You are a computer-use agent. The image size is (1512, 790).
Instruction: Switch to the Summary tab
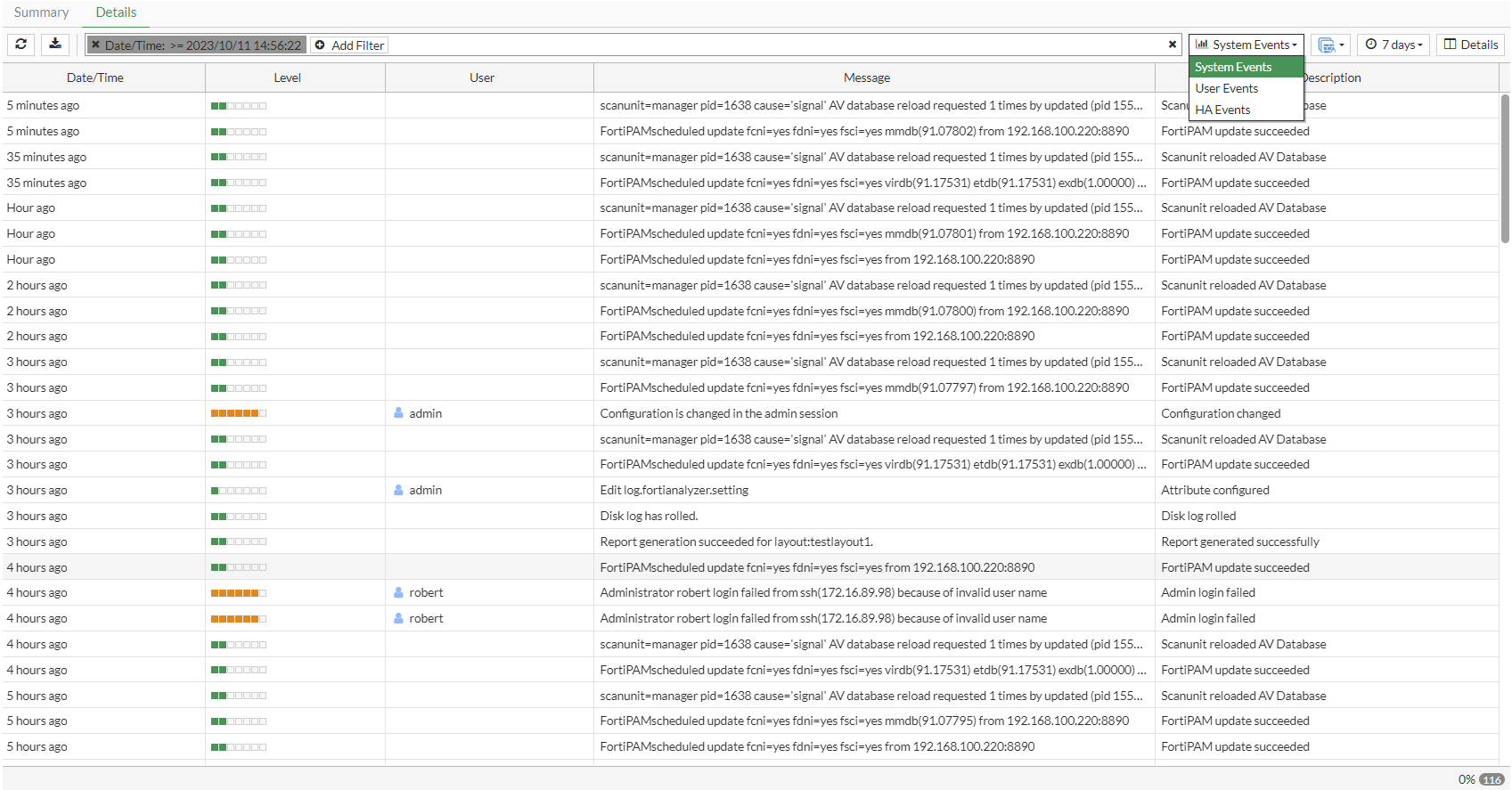[41, 12]
